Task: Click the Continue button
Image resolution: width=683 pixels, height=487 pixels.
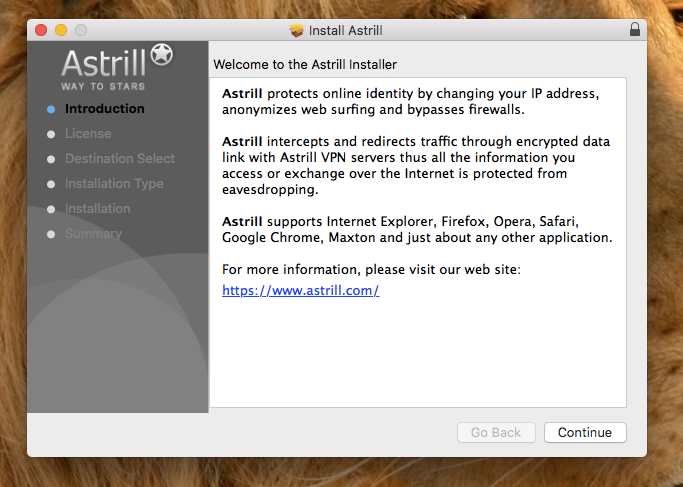Action: tap(585, 433)
